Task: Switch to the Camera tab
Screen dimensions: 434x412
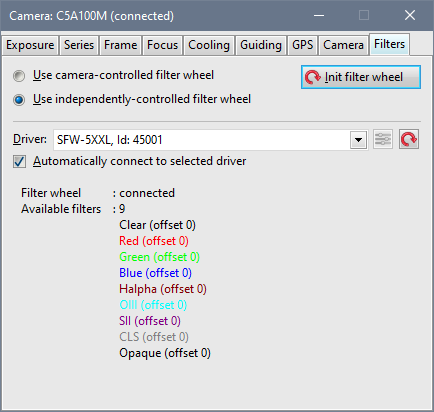Action: point(343,45)
